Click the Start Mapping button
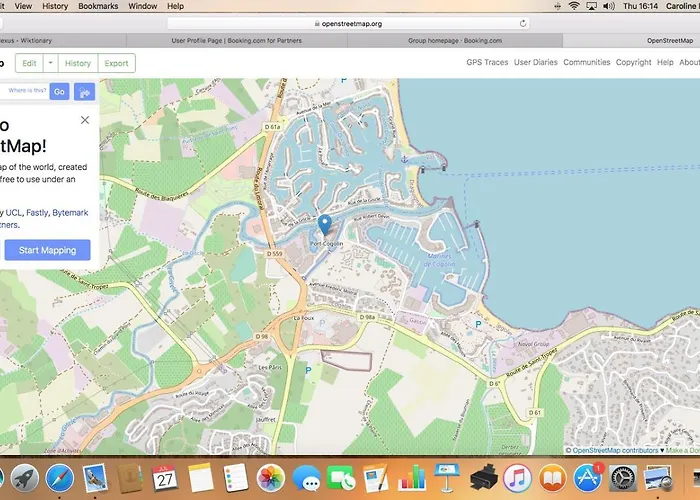 [47, 250]
